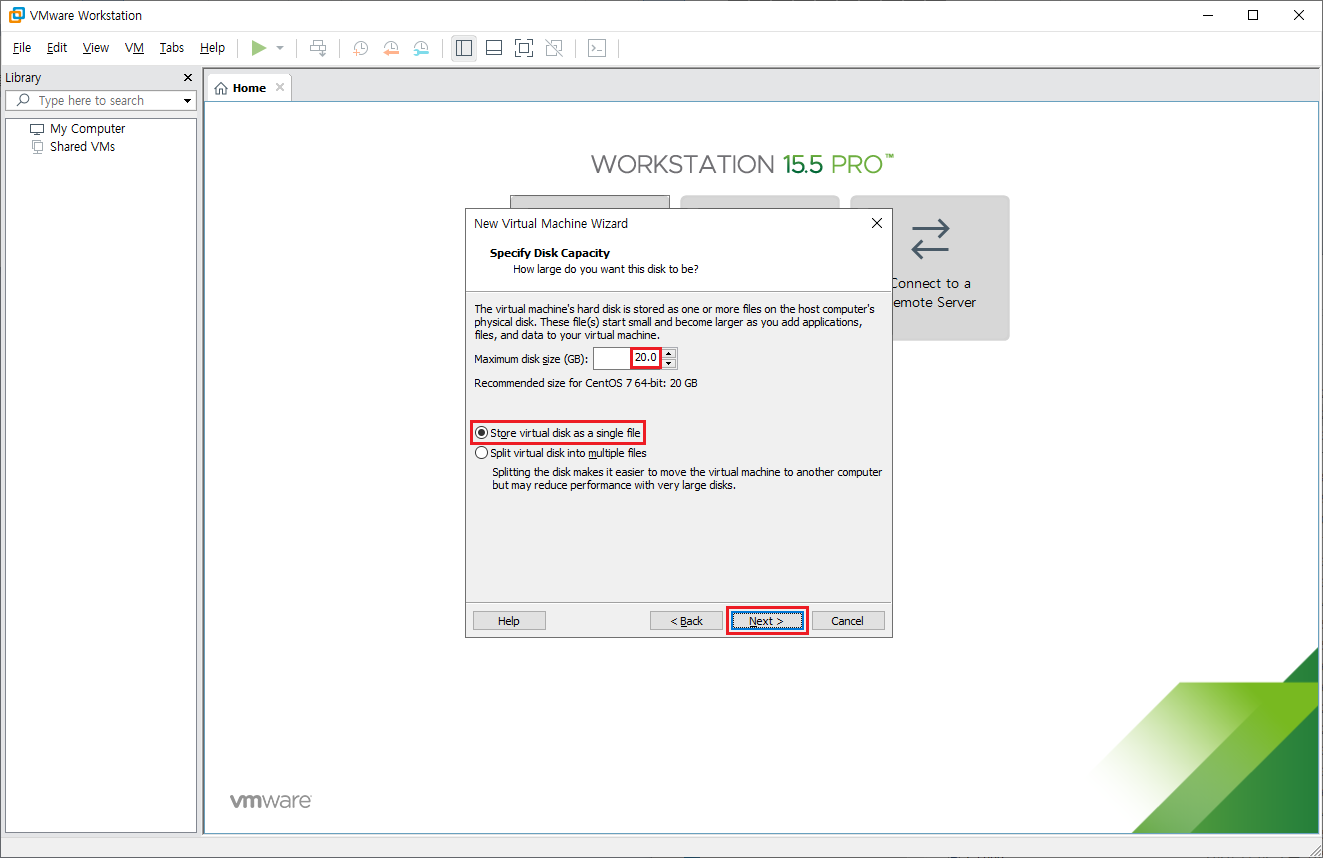This screenshot has width=1323, height=858.
Task: Open the VM menu
Action: (134, 48)
